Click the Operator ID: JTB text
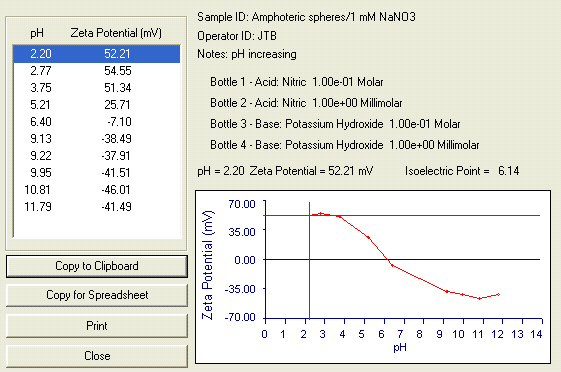This screenshot has width=561, height=372. pyautogui.click(x=237, y=36)
